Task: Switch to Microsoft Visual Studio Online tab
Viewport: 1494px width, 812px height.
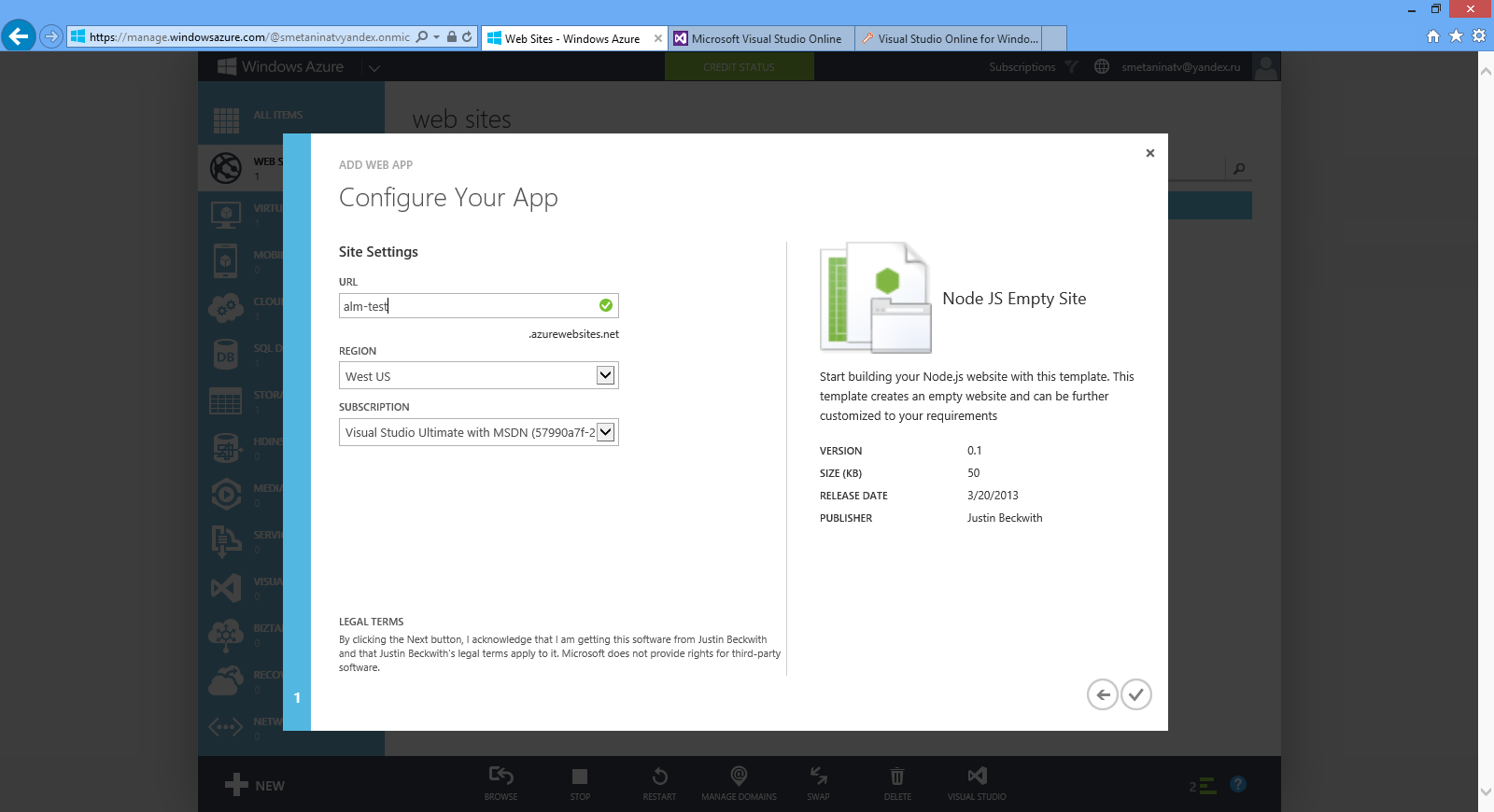Action: click(x=761, y=38)
